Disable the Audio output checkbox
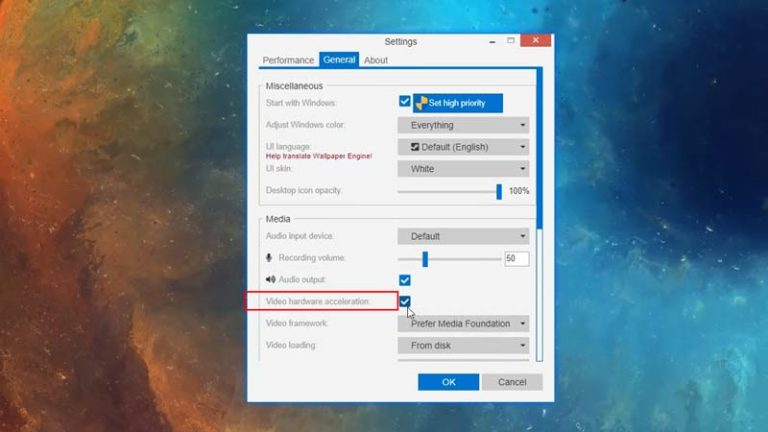The height and width of the screenshot is (432, 768). coord(405,280)
